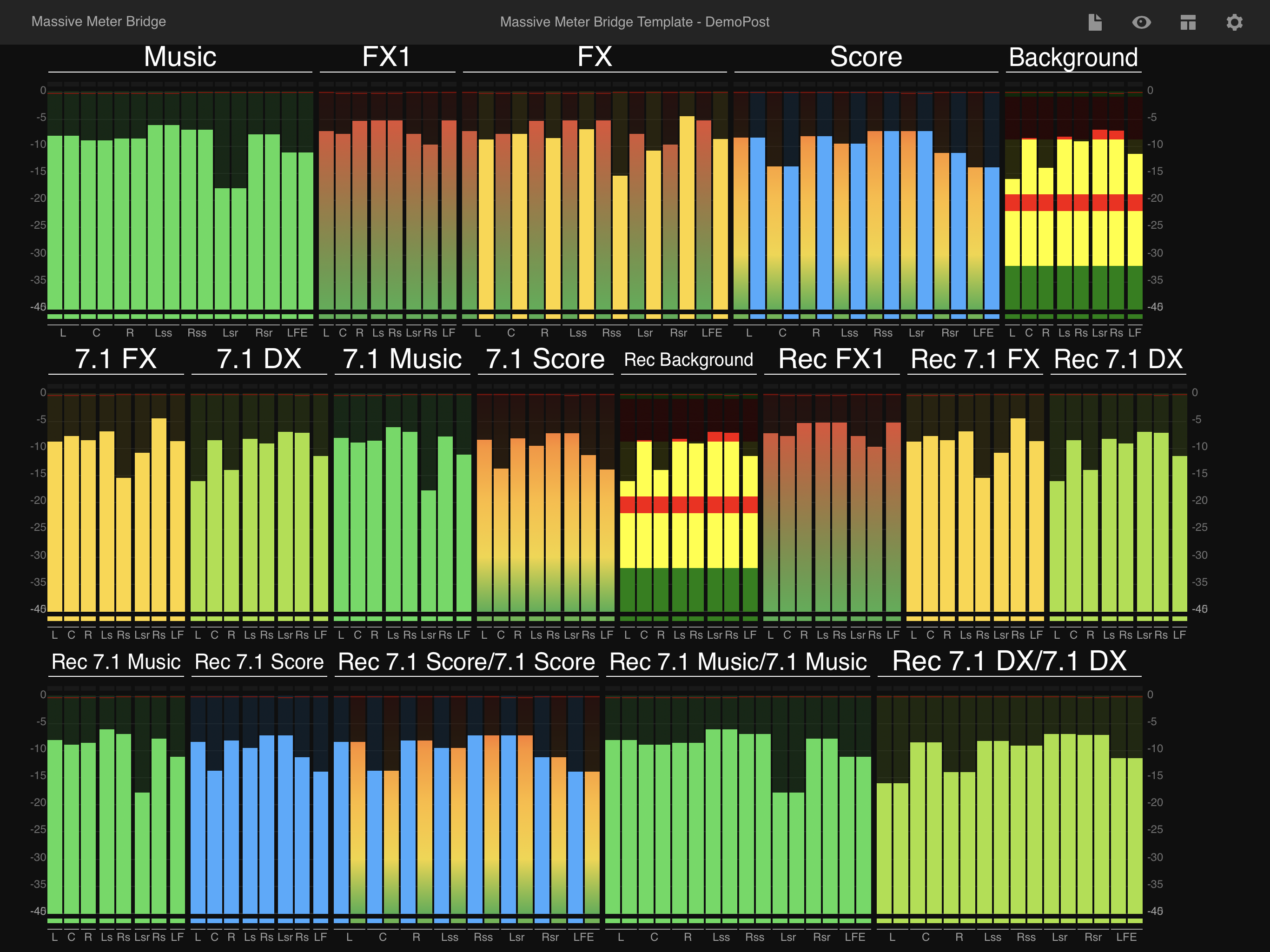Select the Rec Background group header
This screenshot has width=1270, height=952.
tap(688, 359)
